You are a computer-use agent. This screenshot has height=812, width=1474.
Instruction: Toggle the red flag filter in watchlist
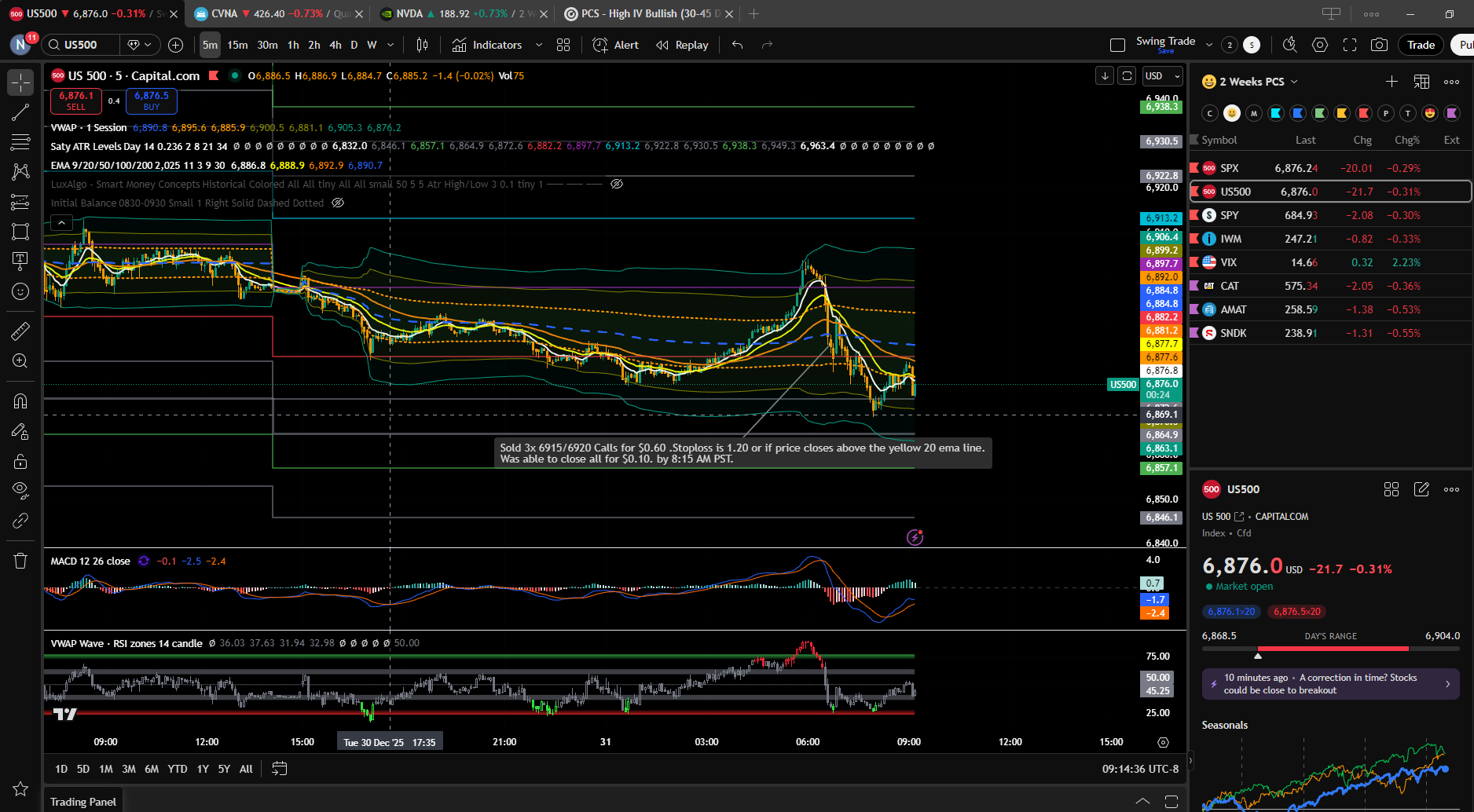pyautogui.click(x=1364, y=113)
